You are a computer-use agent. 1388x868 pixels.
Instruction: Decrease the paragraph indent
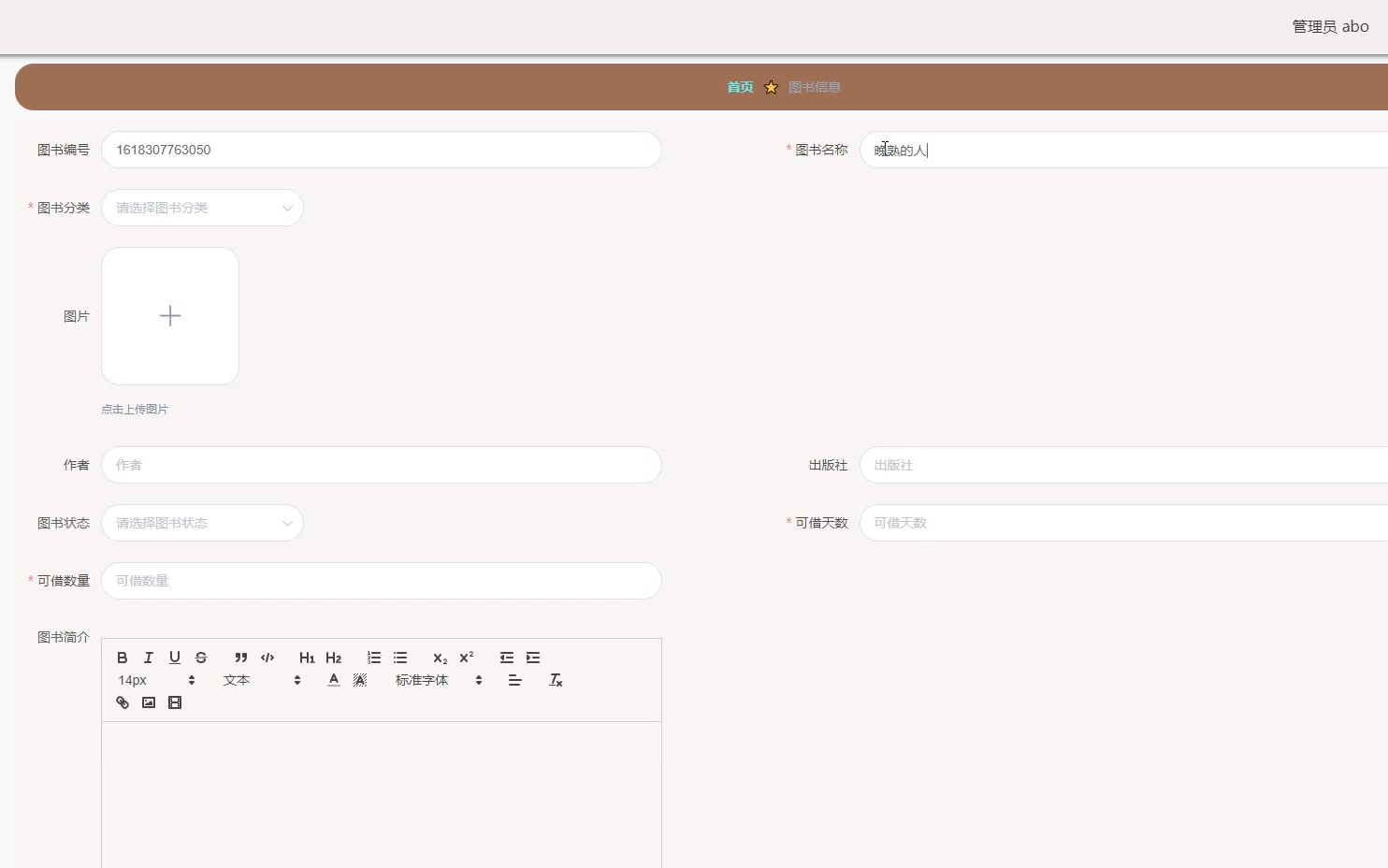pos(507,658)
